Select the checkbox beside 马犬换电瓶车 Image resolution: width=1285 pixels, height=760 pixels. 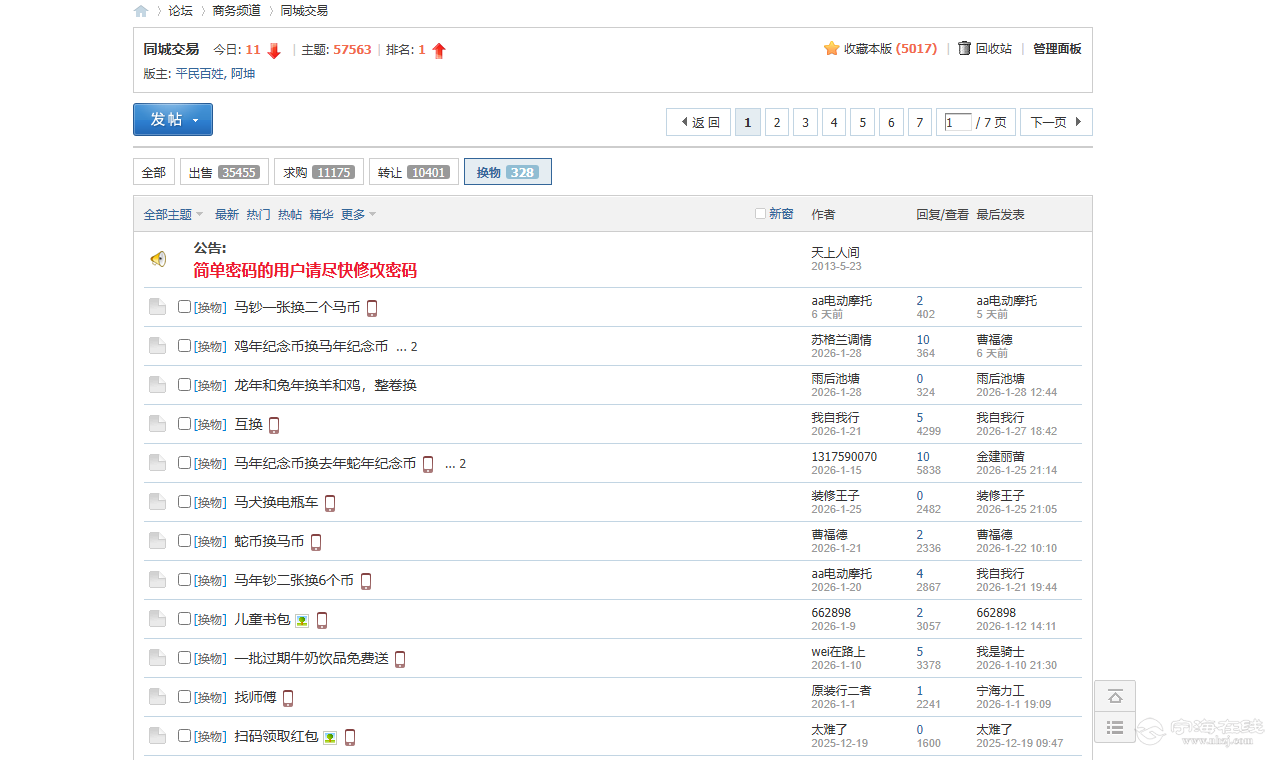(184, 501)
